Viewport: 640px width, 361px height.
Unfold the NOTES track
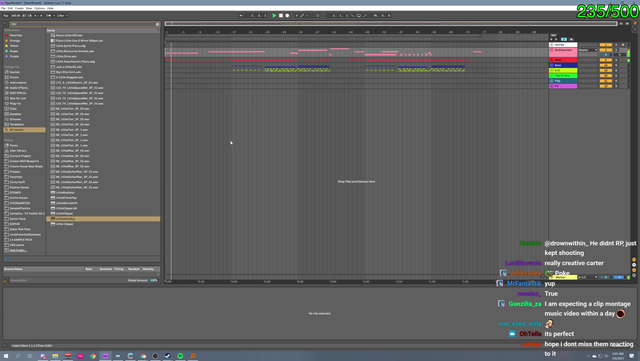pyautogui.click(x=552, y=45)
